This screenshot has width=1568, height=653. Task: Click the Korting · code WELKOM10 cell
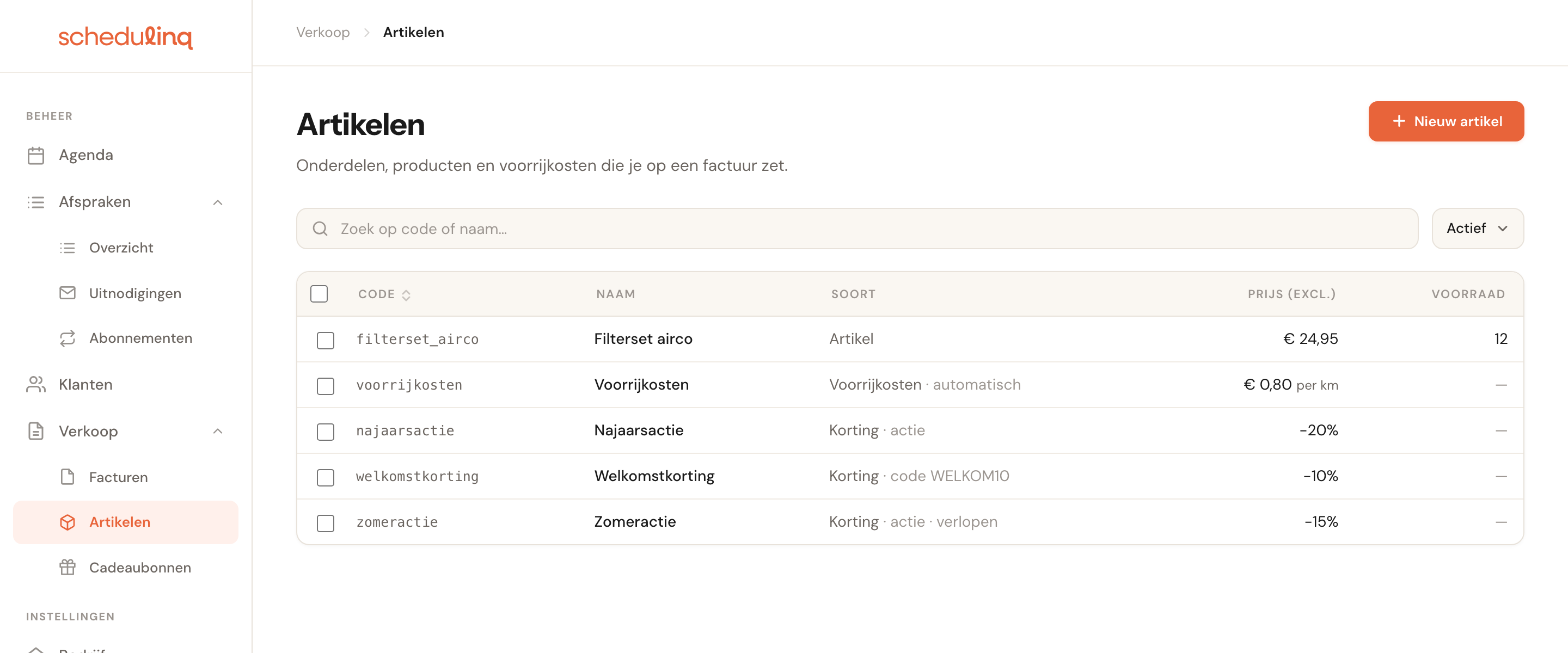point(918,476)
